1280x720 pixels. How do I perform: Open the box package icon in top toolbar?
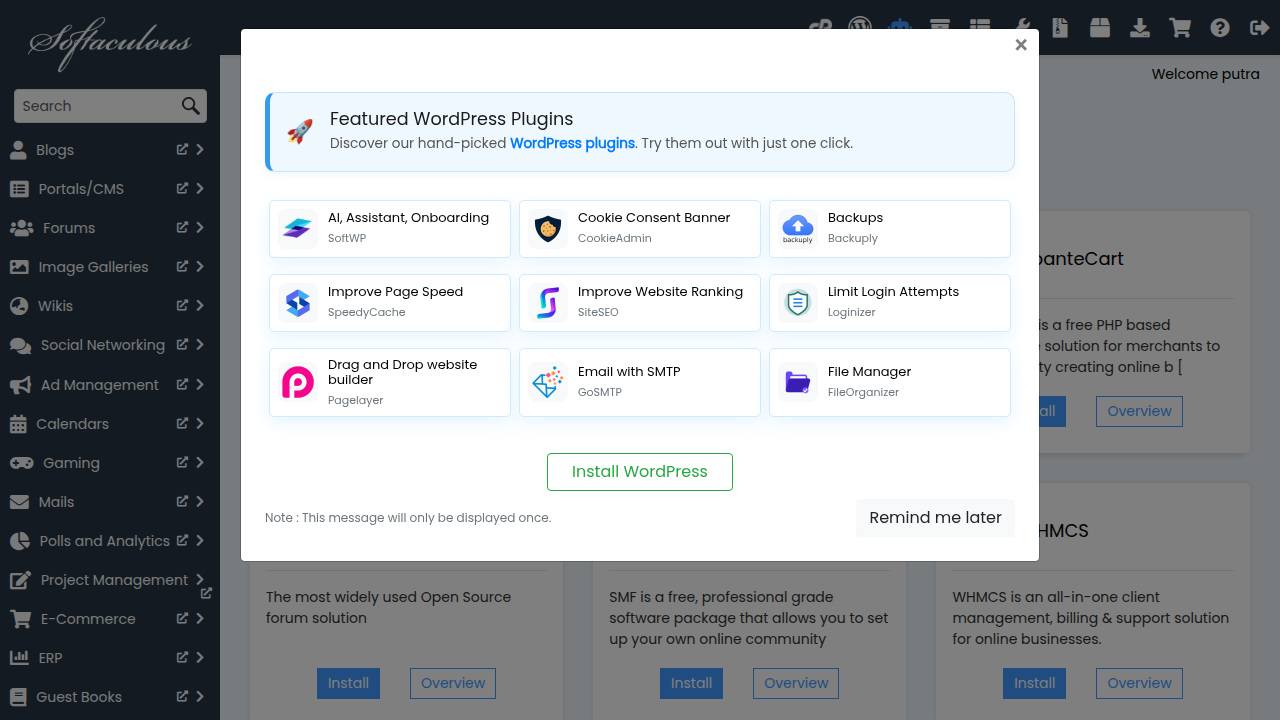click(1100, 28)
